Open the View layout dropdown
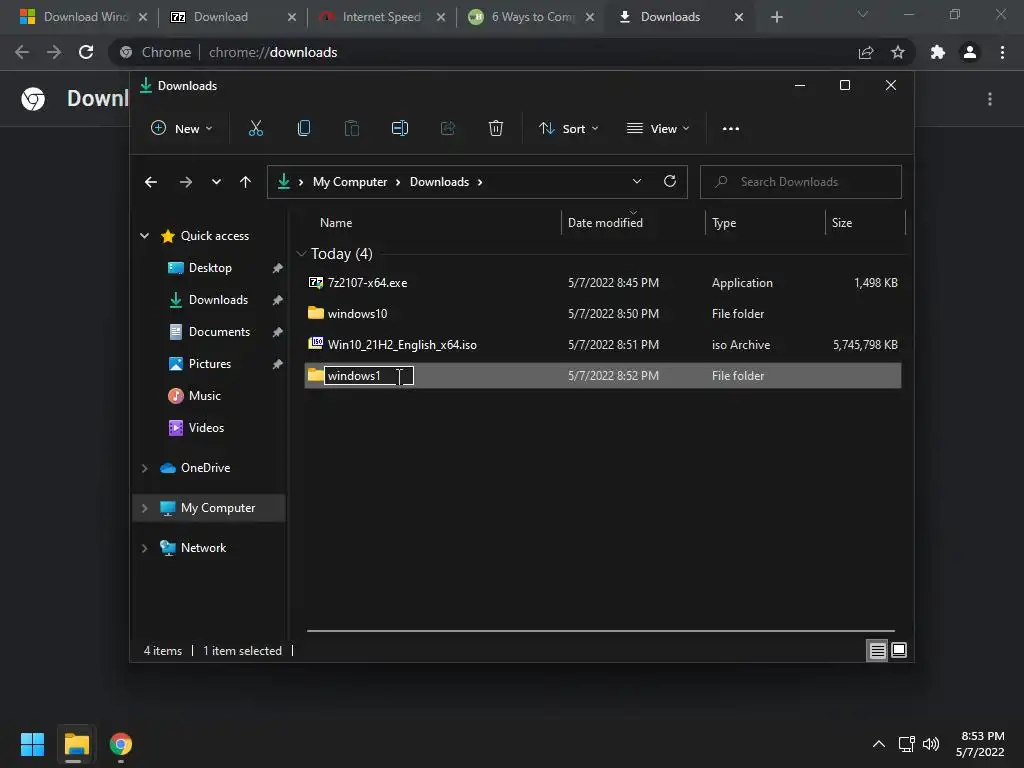Viewport: 1024px width, 768px height. 658,129
